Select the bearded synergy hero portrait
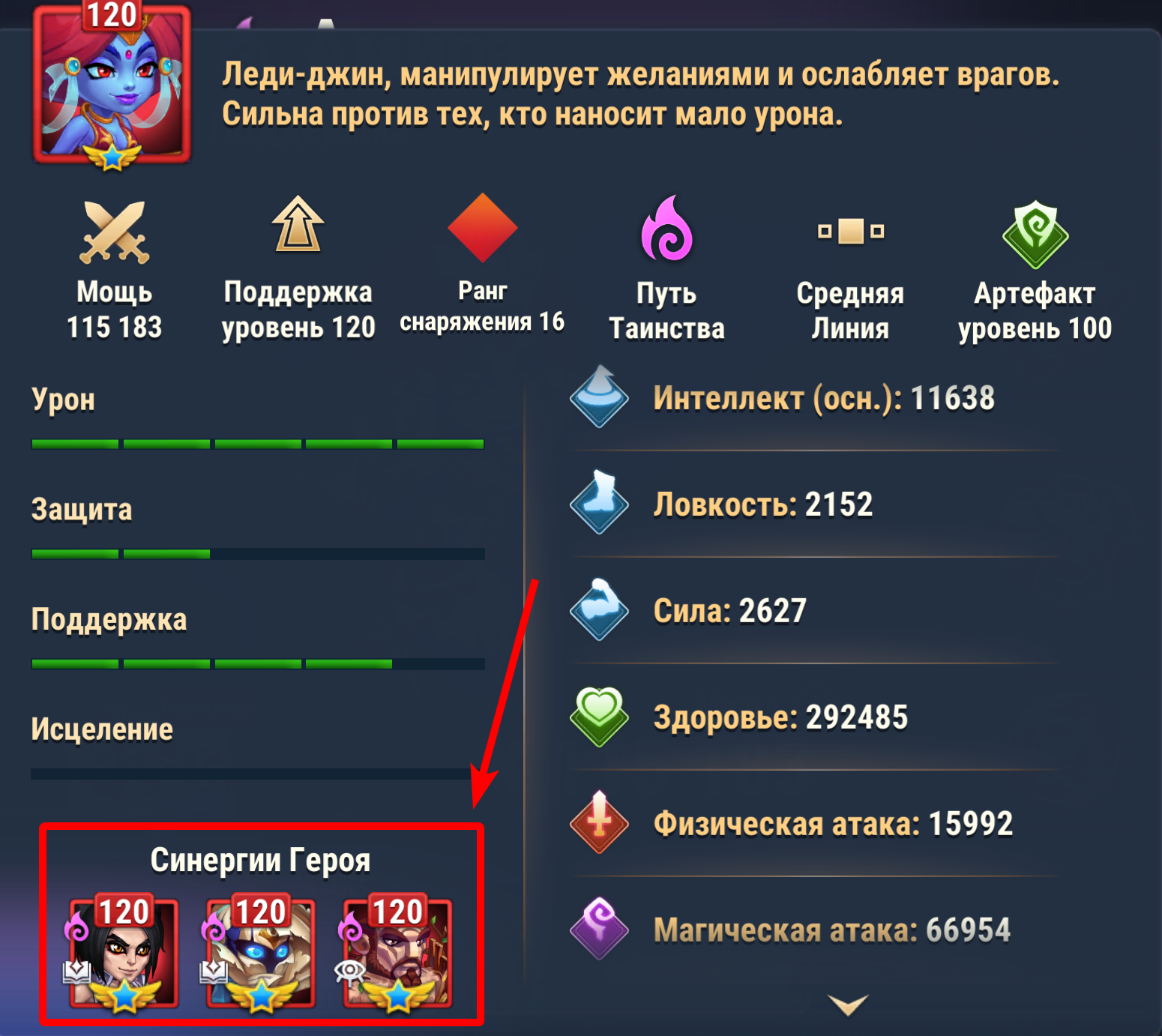The height and width of the screenshot is (1036, 1162). tap(397, 953)
